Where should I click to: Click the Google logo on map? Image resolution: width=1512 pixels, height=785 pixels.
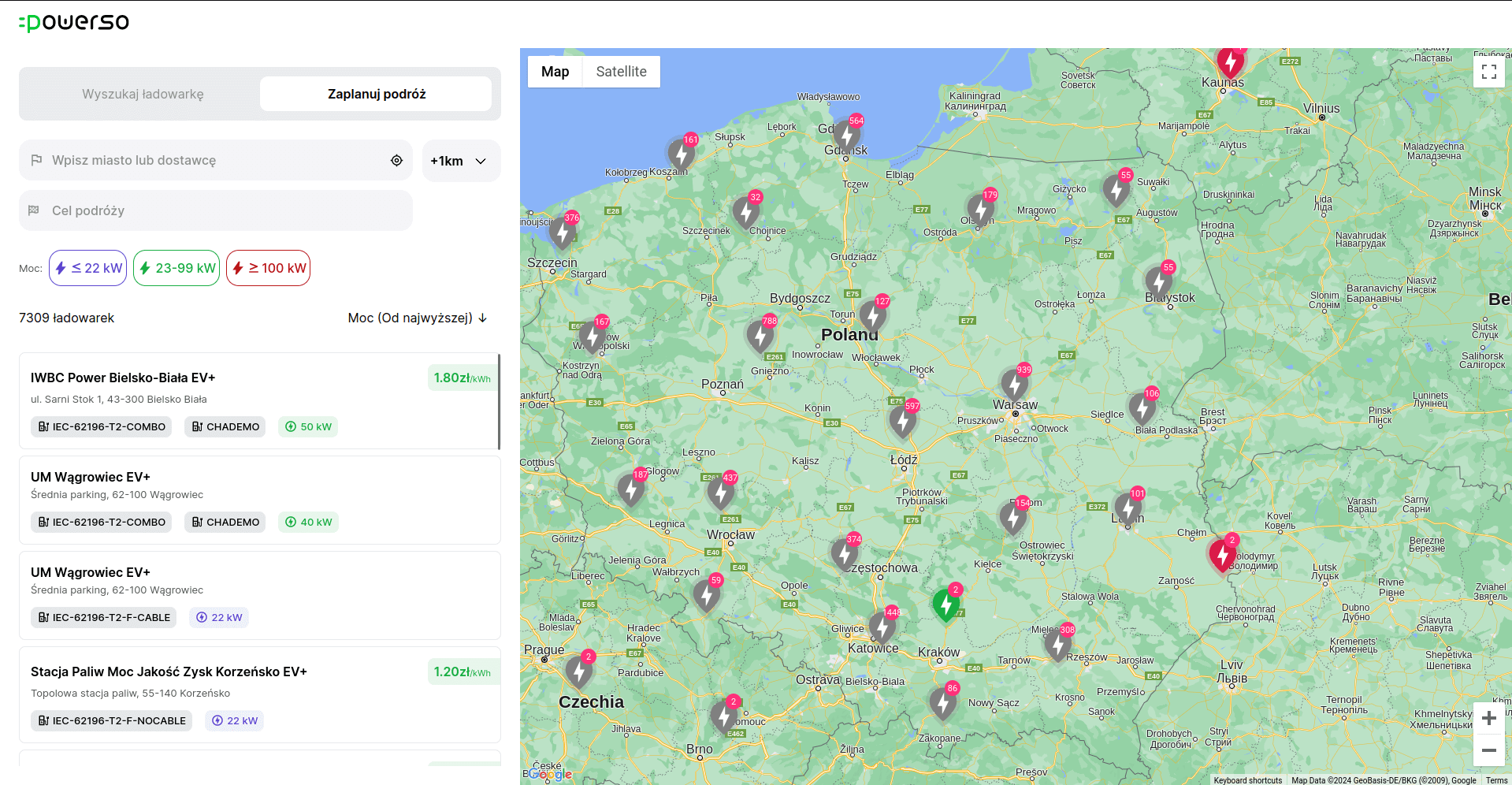coord(550,774)
